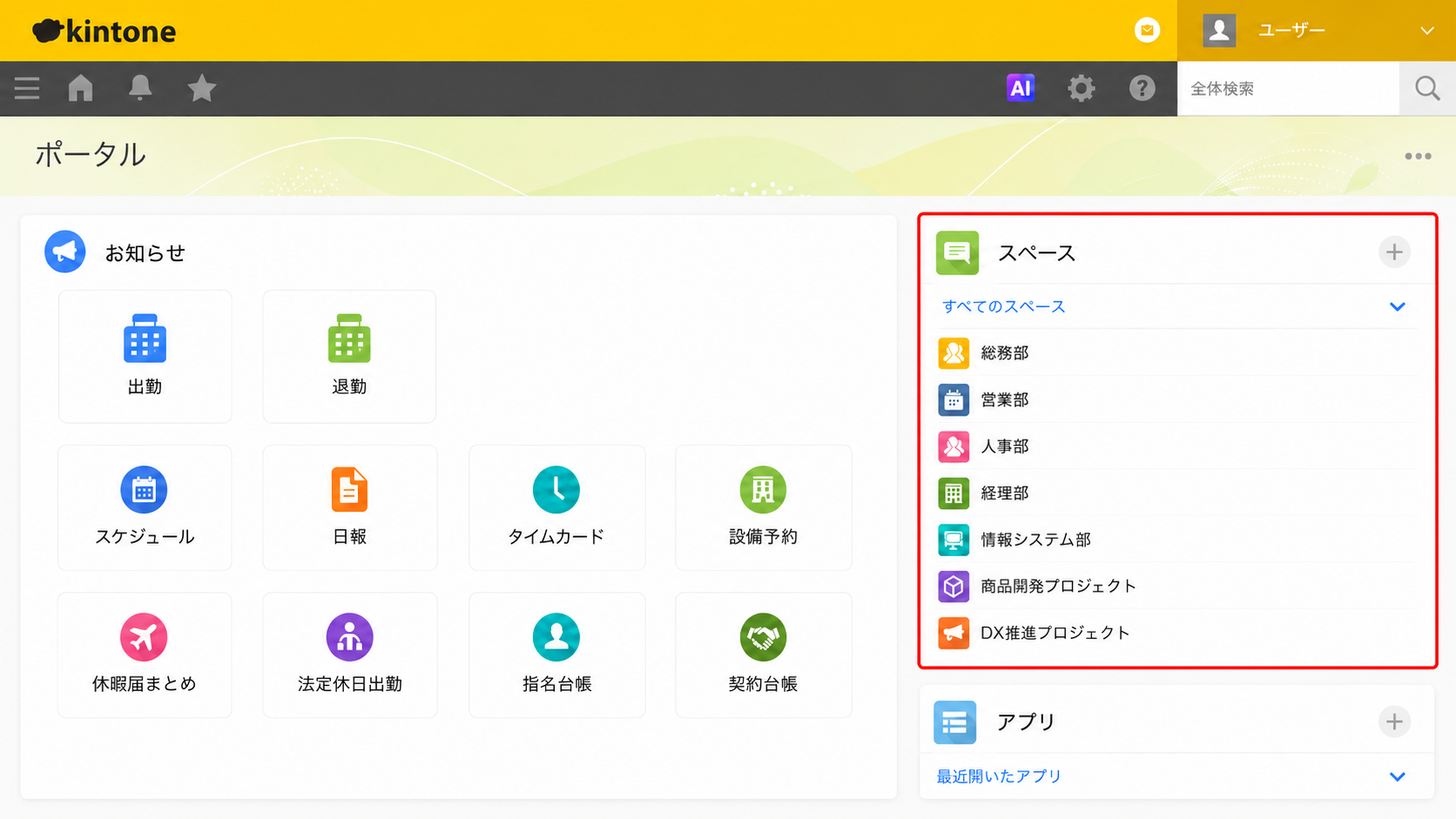Viewport: 1456px width, 819px height.
Task: Open the 設備予約 app tile
Action: 763,507
